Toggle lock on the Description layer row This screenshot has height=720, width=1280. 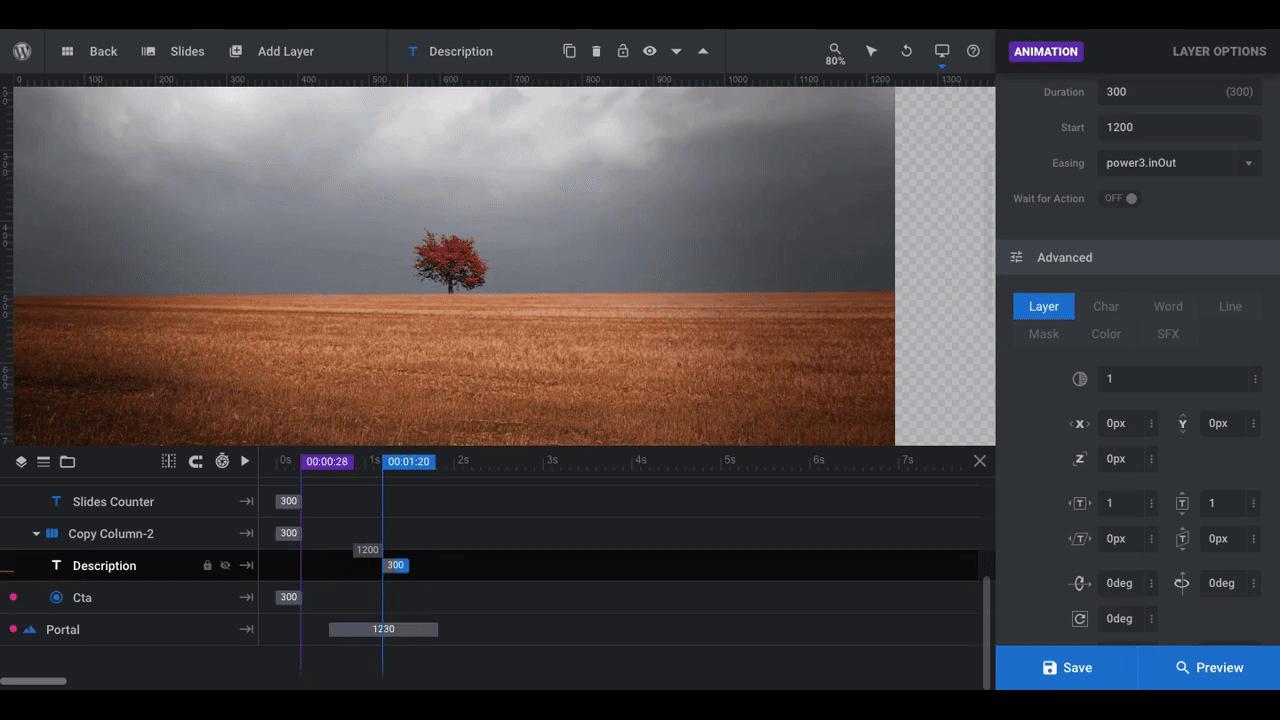click(208, 566)
